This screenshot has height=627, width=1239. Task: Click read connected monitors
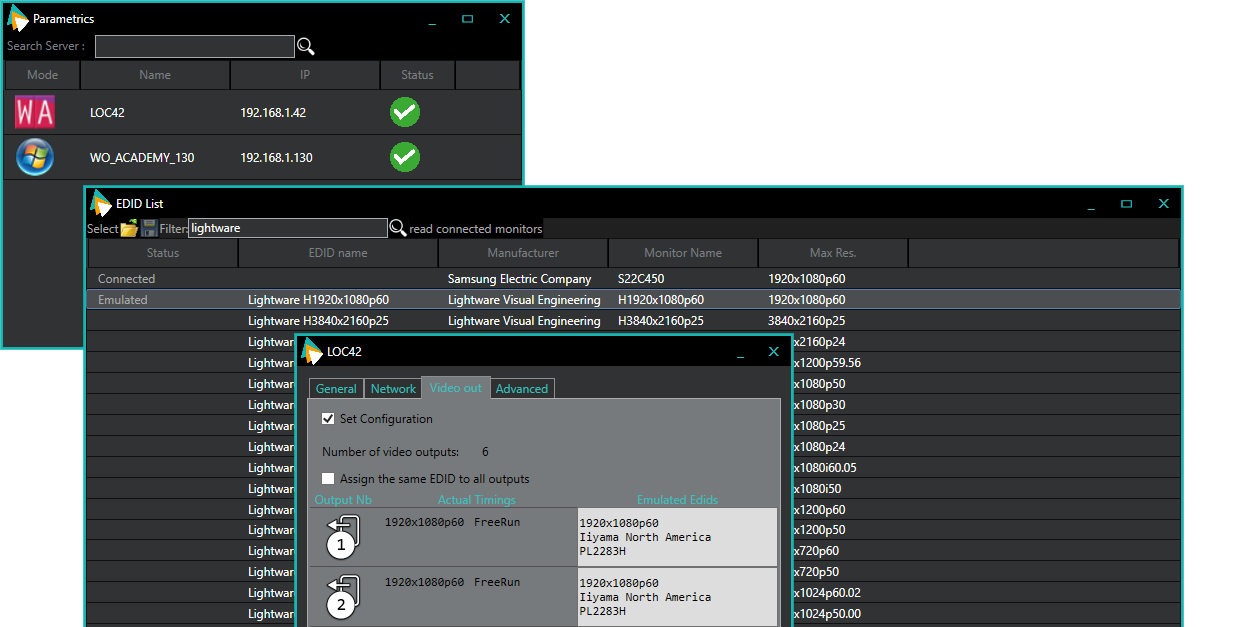[476, 229]
